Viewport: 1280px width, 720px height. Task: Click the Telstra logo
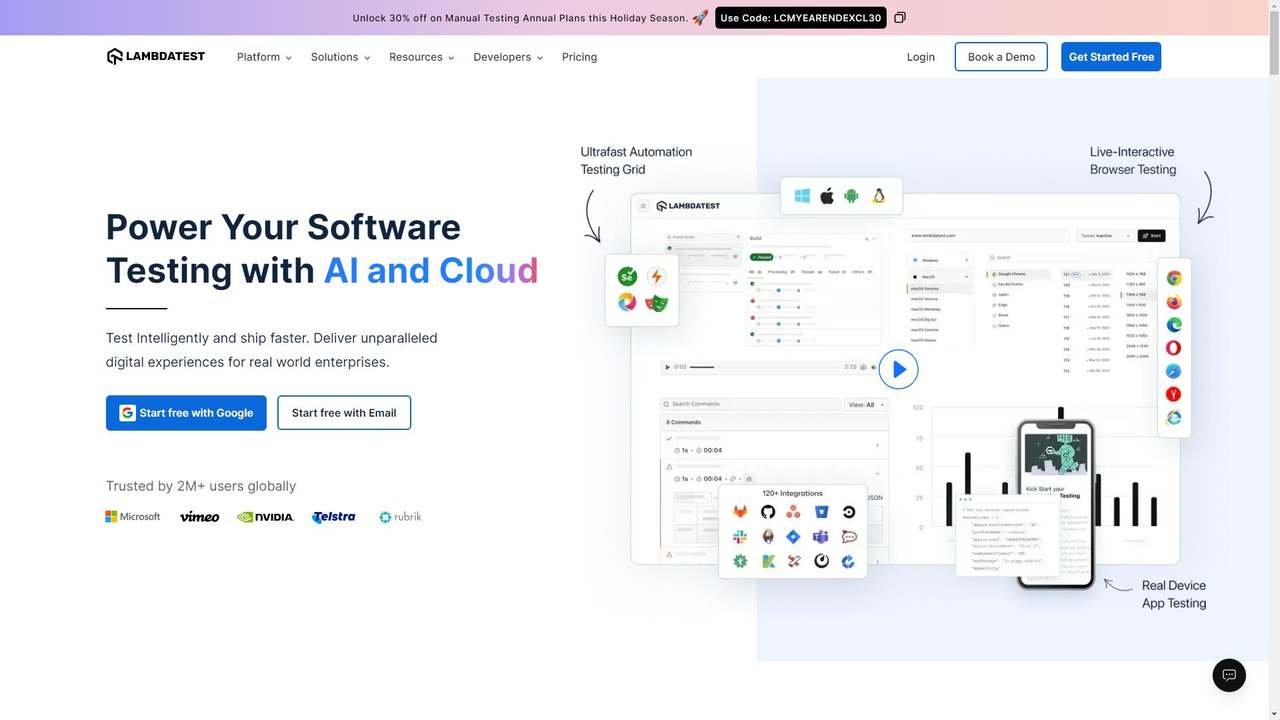click(x=334, y=517)
